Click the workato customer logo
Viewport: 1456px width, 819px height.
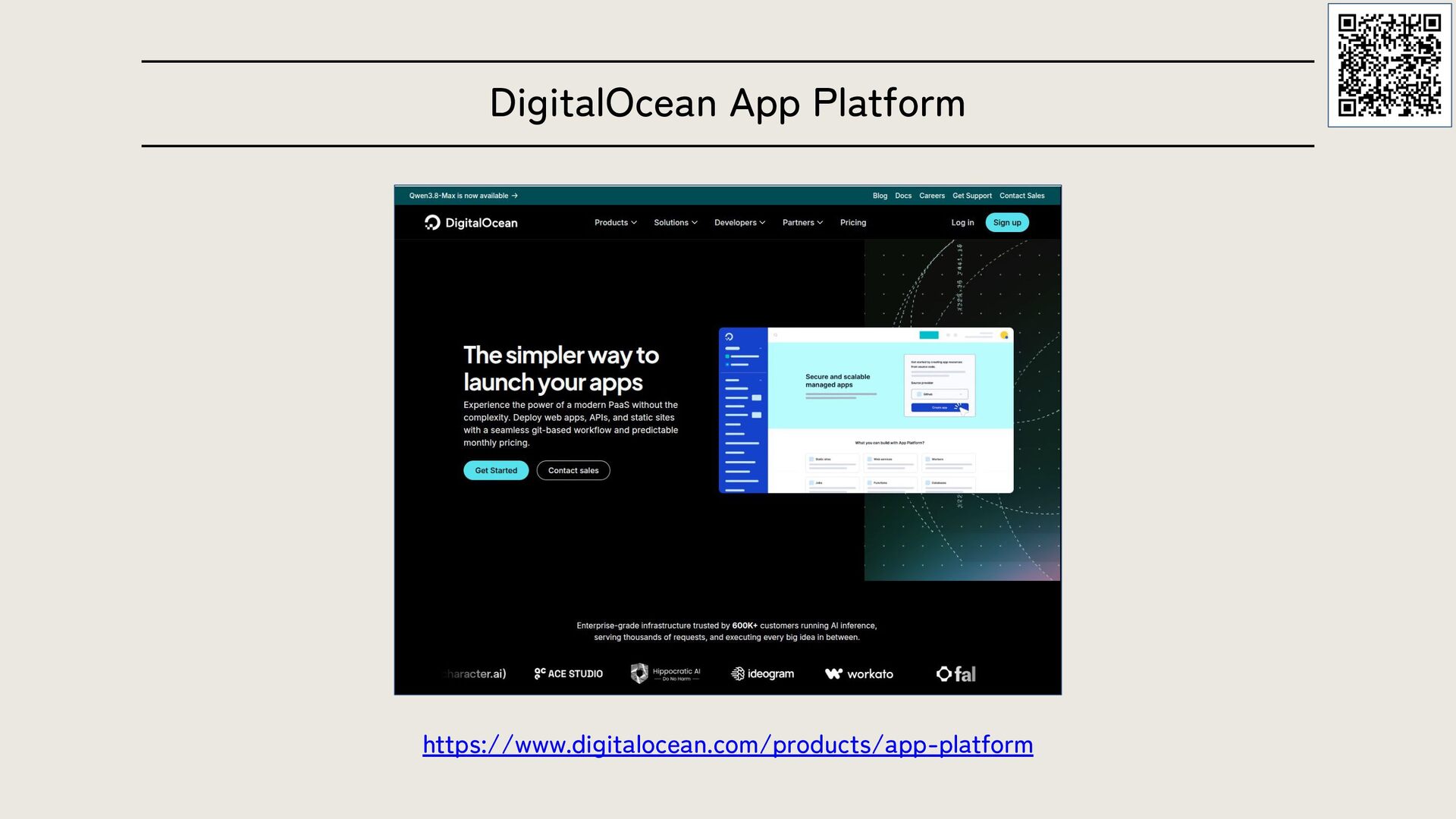[859, 673]
